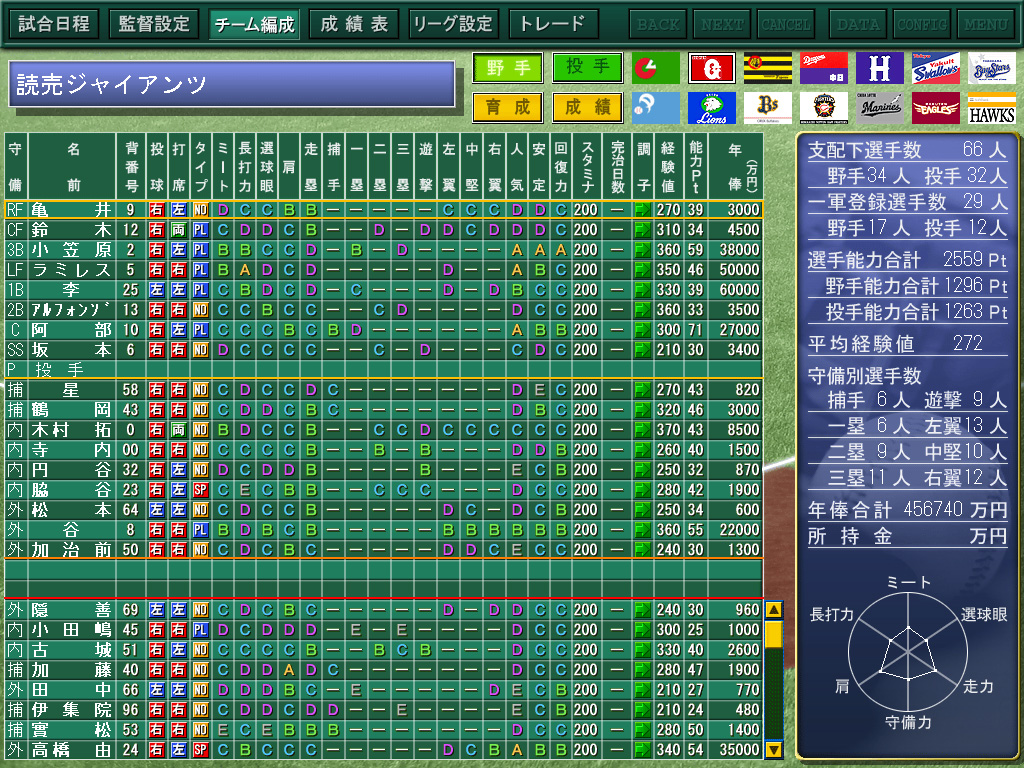Select the Yokohama BayStars logo
Screen dimensions: 1024x768
click(992, 68)
